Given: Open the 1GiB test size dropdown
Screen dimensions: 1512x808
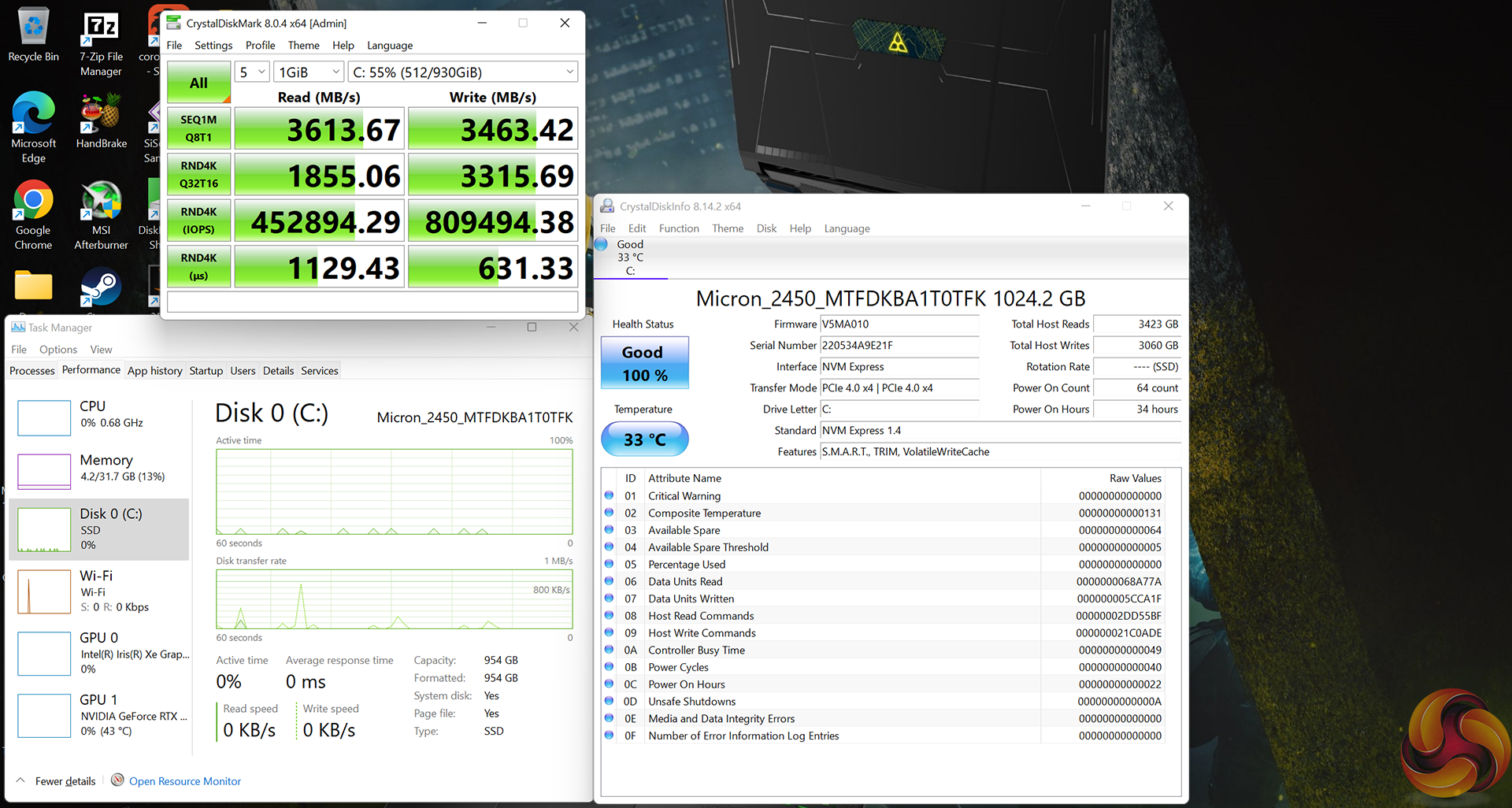Looking at the screenshot, I should [x=309, y=72].
